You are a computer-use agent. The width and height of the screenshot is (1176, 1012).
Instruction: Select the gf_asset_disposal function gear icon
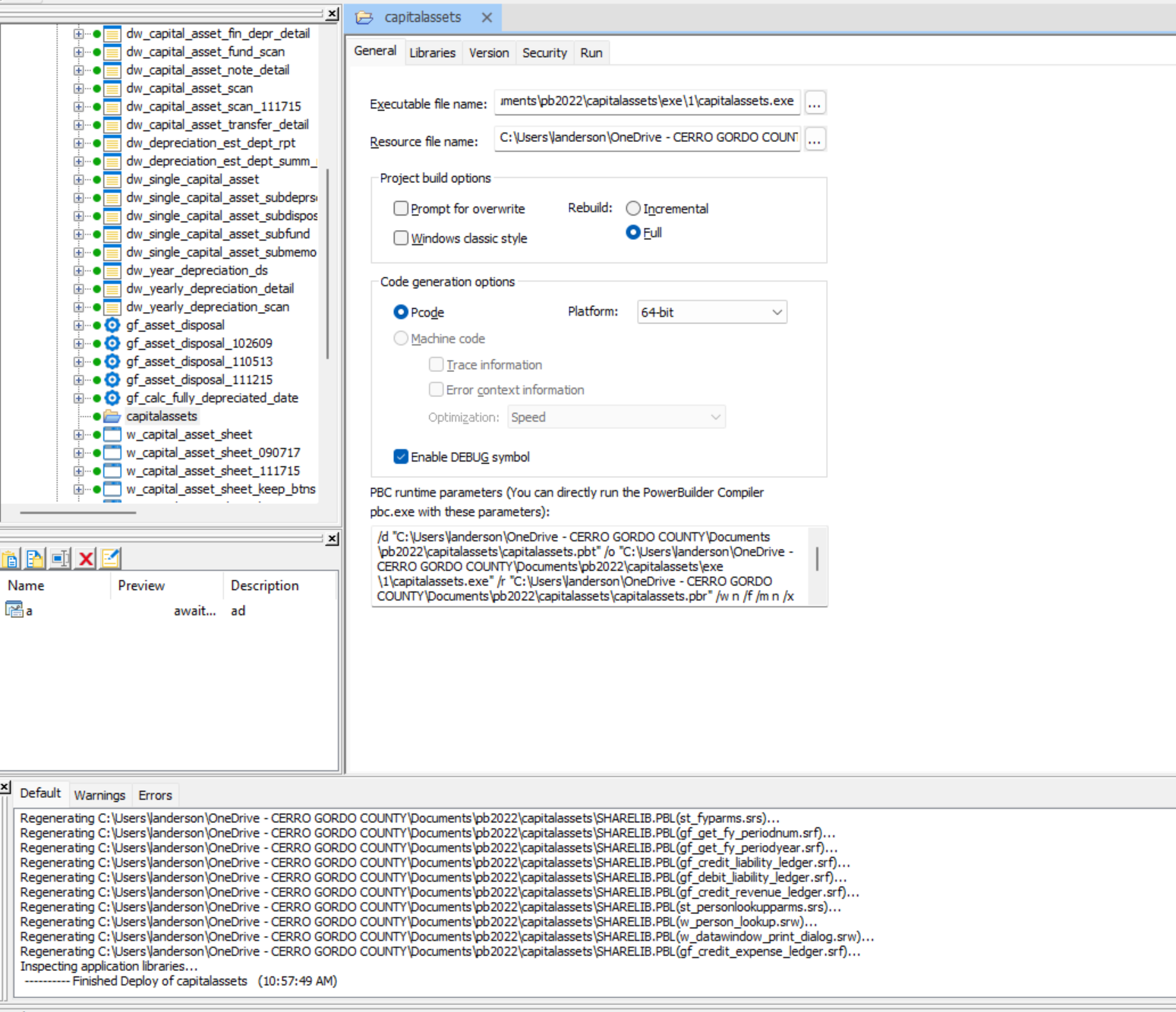coord(112,325)
